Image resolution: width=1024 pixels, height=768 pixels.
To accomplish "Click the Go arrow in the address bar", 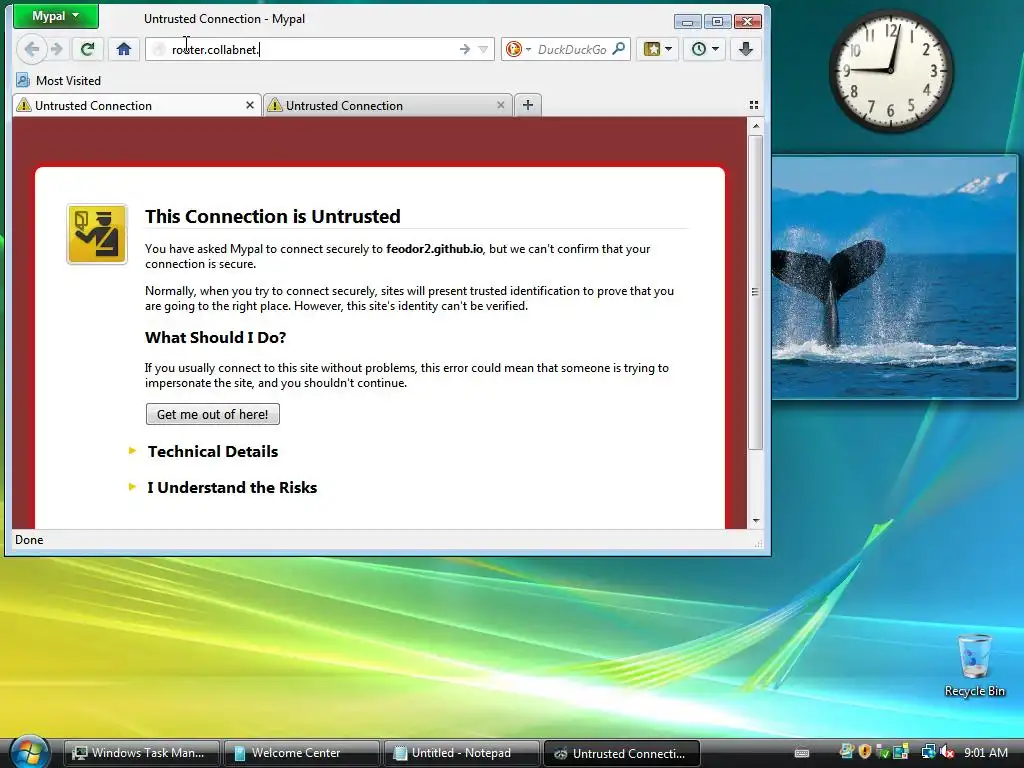I will pos(464,50).
